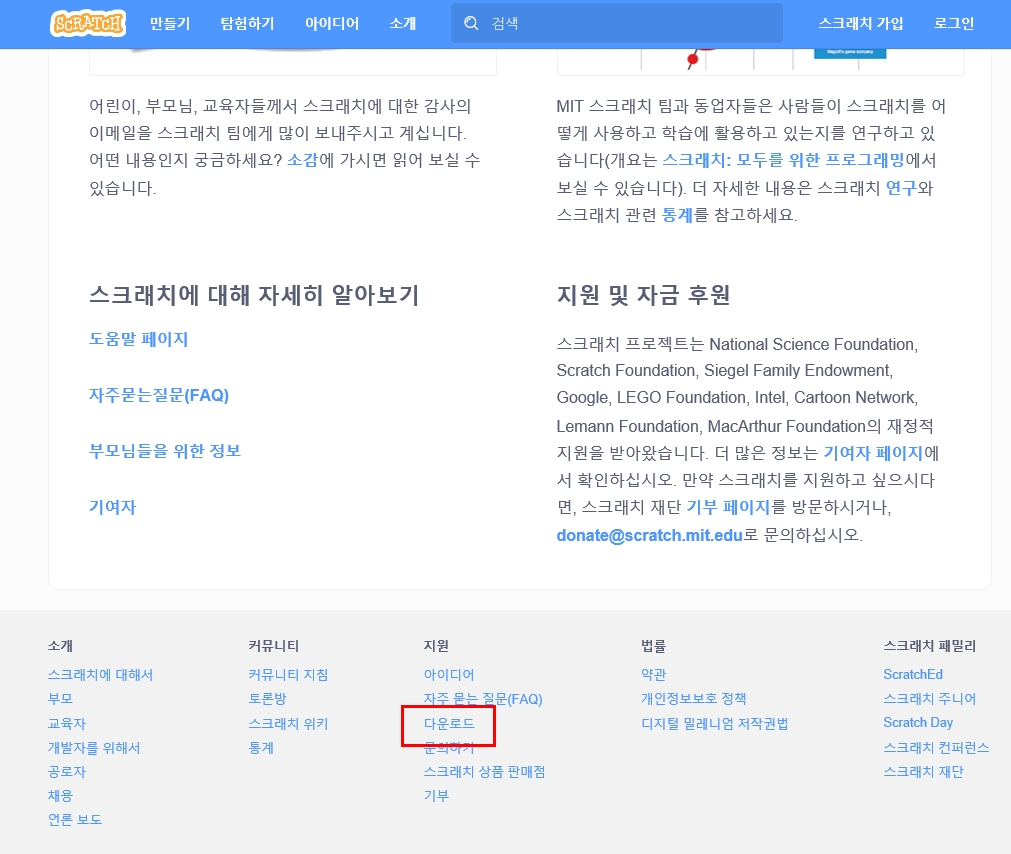Click the Scratch logo in the header
1011x854 pixels.
click(x=88, y=24)
